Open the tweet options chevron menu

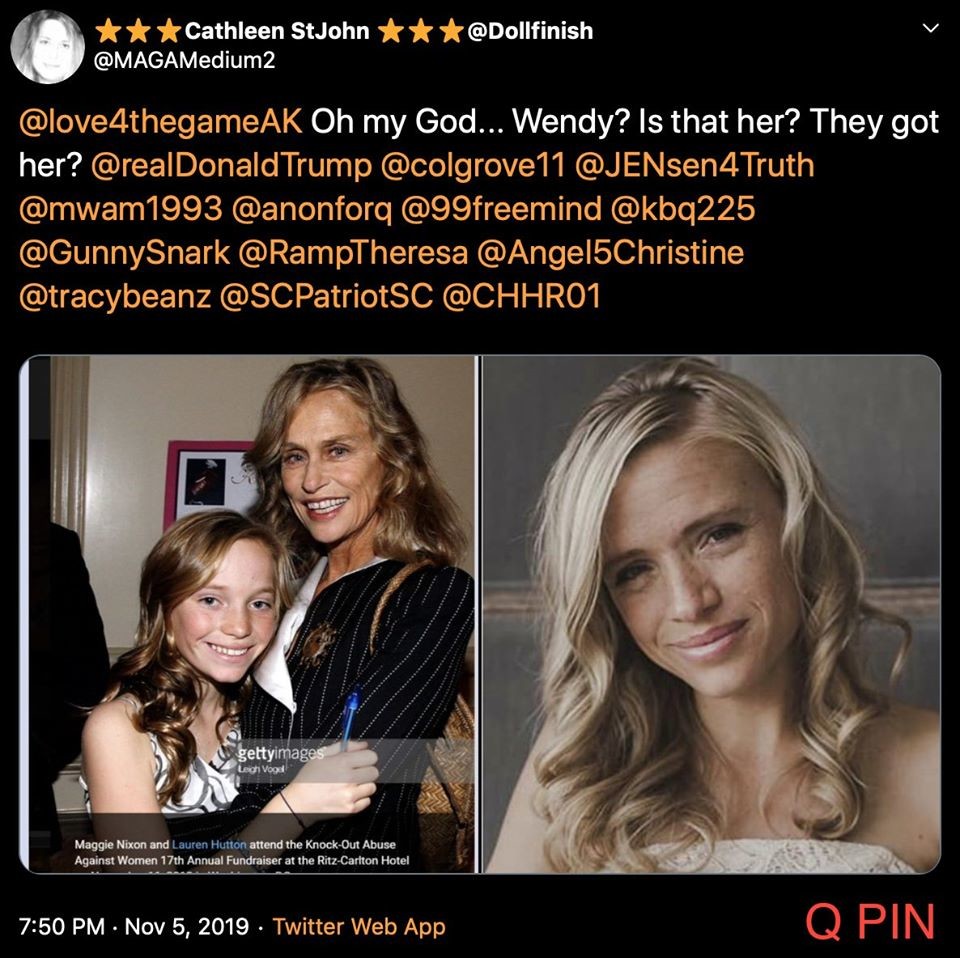click(x=931, y=31)
